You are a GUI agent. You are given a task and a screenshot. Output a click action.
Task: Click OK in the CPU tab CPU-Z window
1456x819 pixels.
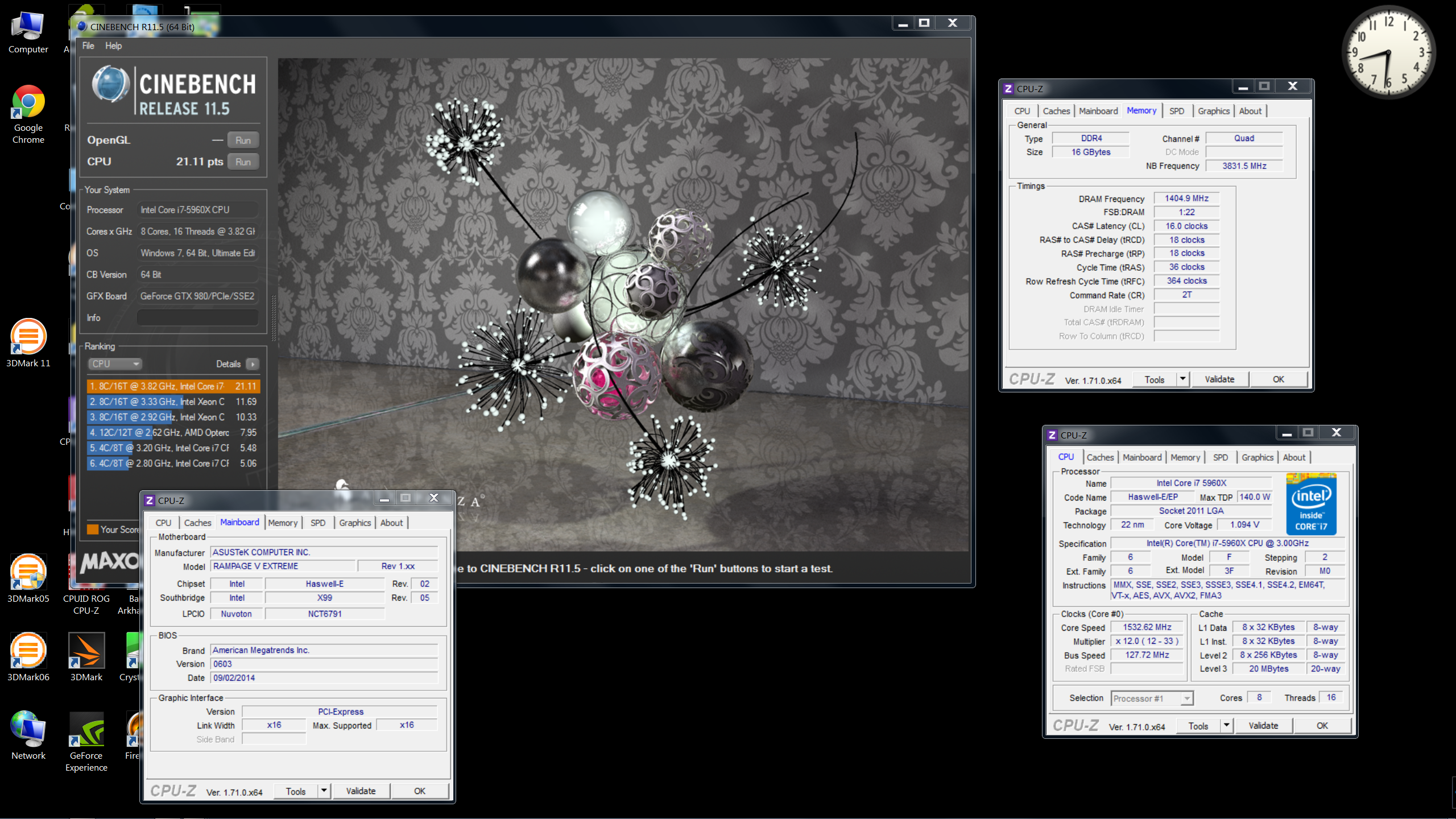click(x=1322, y=725)
